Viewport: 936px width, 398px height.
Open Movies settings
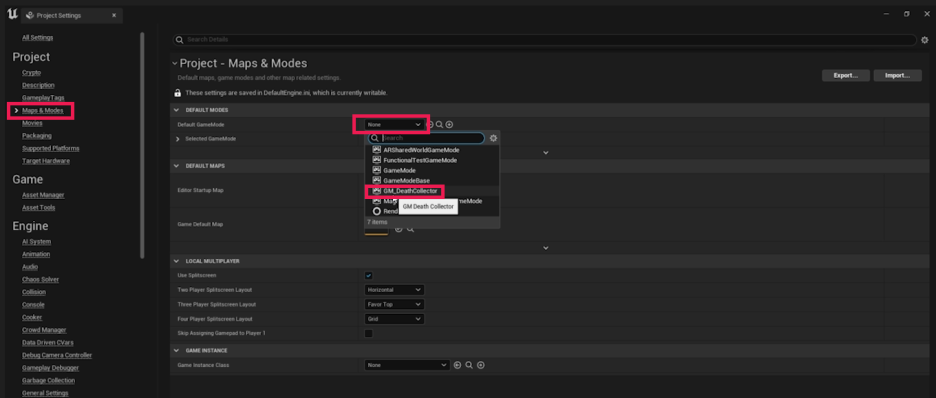tap(32, 123)
